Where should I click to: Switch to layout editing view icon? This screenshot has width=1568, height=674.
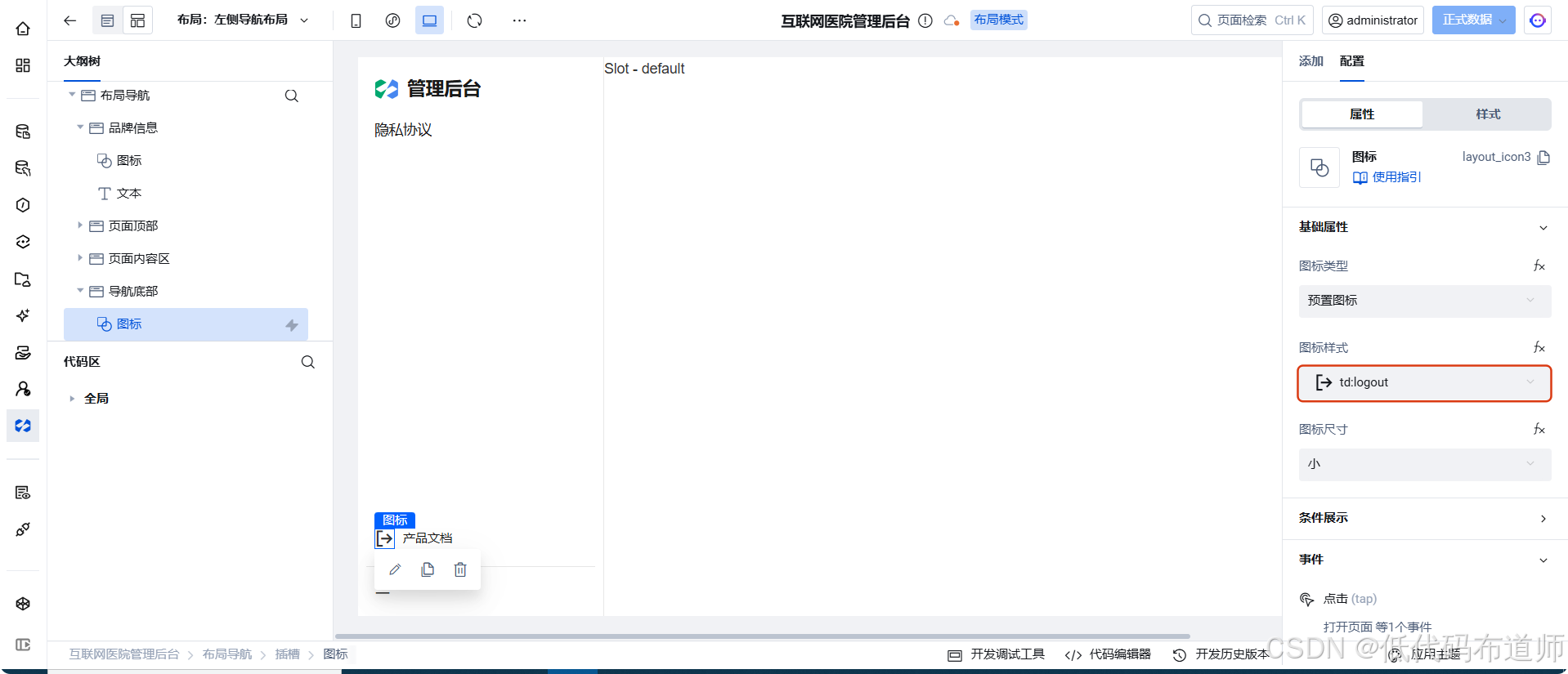coord(137,20)
